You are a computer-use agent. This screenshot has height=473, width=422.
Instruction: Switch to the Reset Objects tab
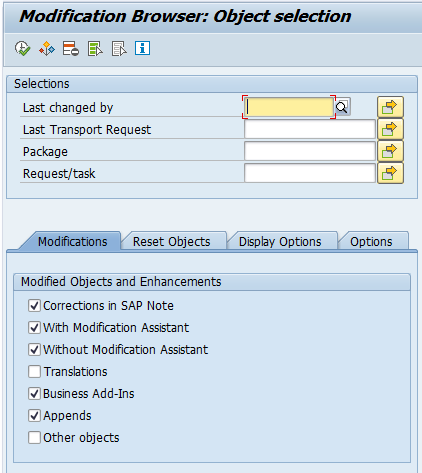(x=172, y=241)
